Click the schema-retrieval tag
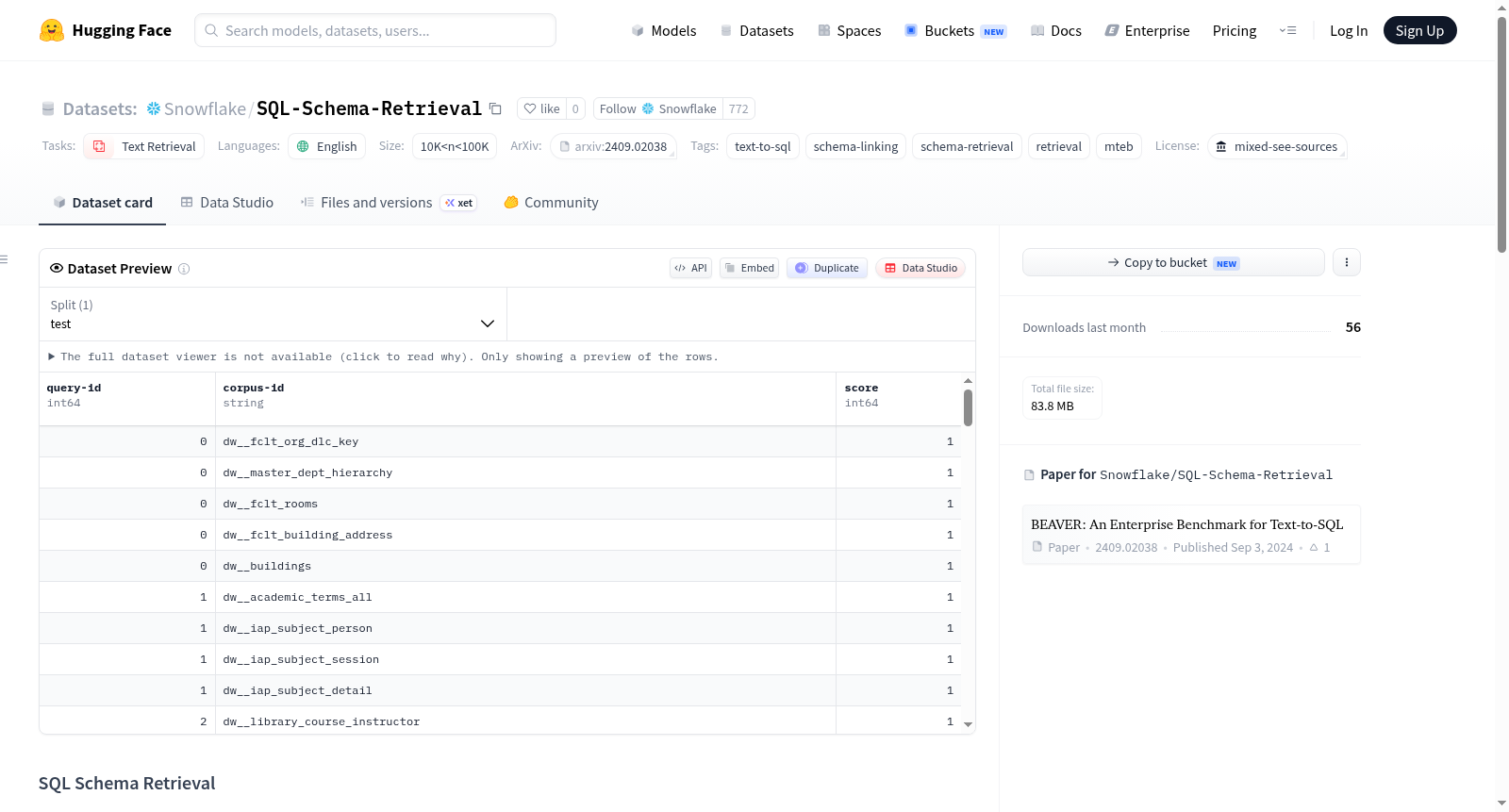This screenshot has width=1509, height=812. click(967, 146)
